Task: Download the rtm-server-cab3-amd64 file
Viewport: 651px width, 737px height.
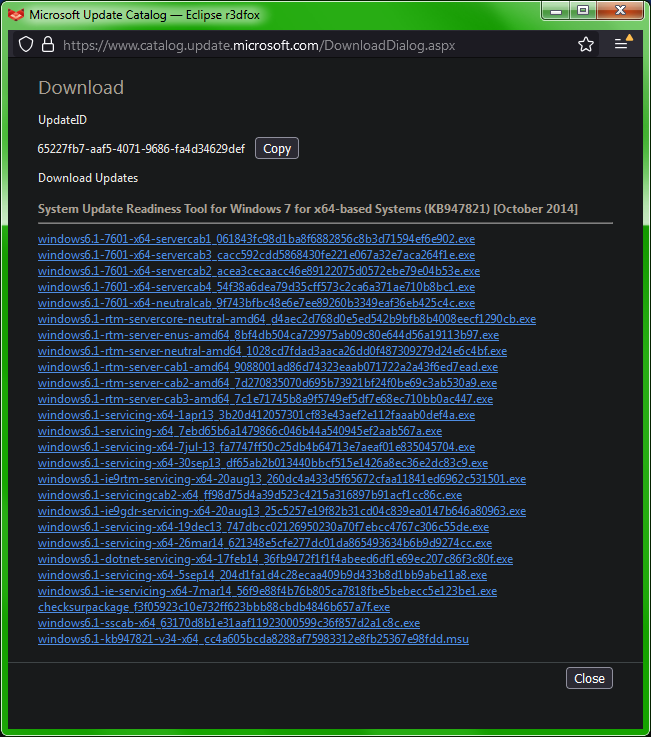Action: [x=266, y=399]
